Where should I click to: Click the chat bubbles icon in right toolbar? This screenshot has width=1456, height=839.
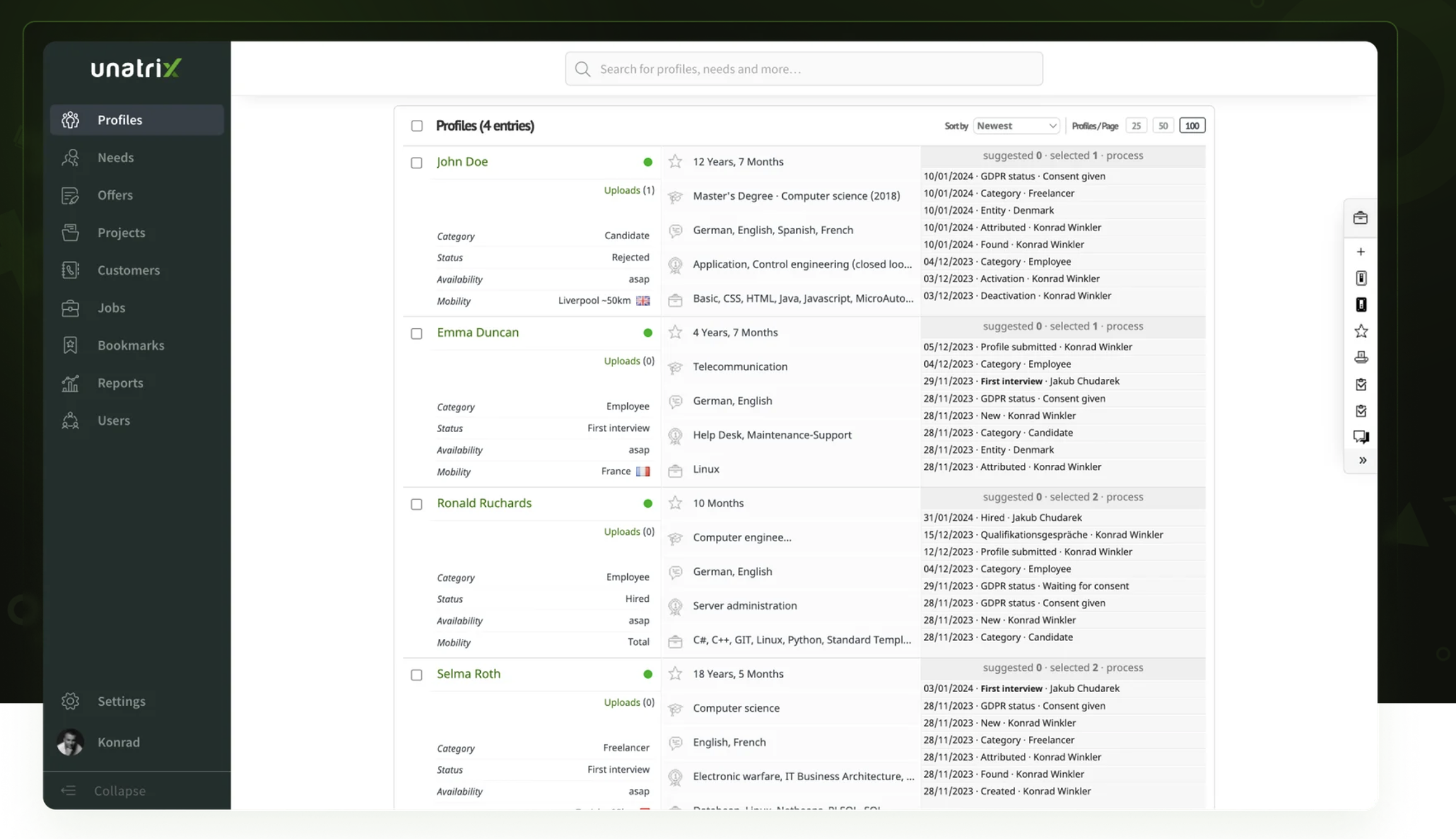click(x=1361, y=437)
